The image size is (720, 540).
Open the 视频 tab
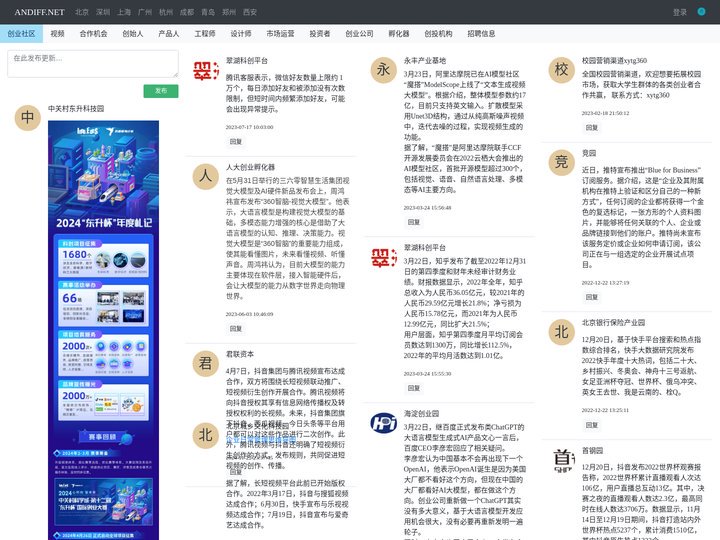point(57,34)
